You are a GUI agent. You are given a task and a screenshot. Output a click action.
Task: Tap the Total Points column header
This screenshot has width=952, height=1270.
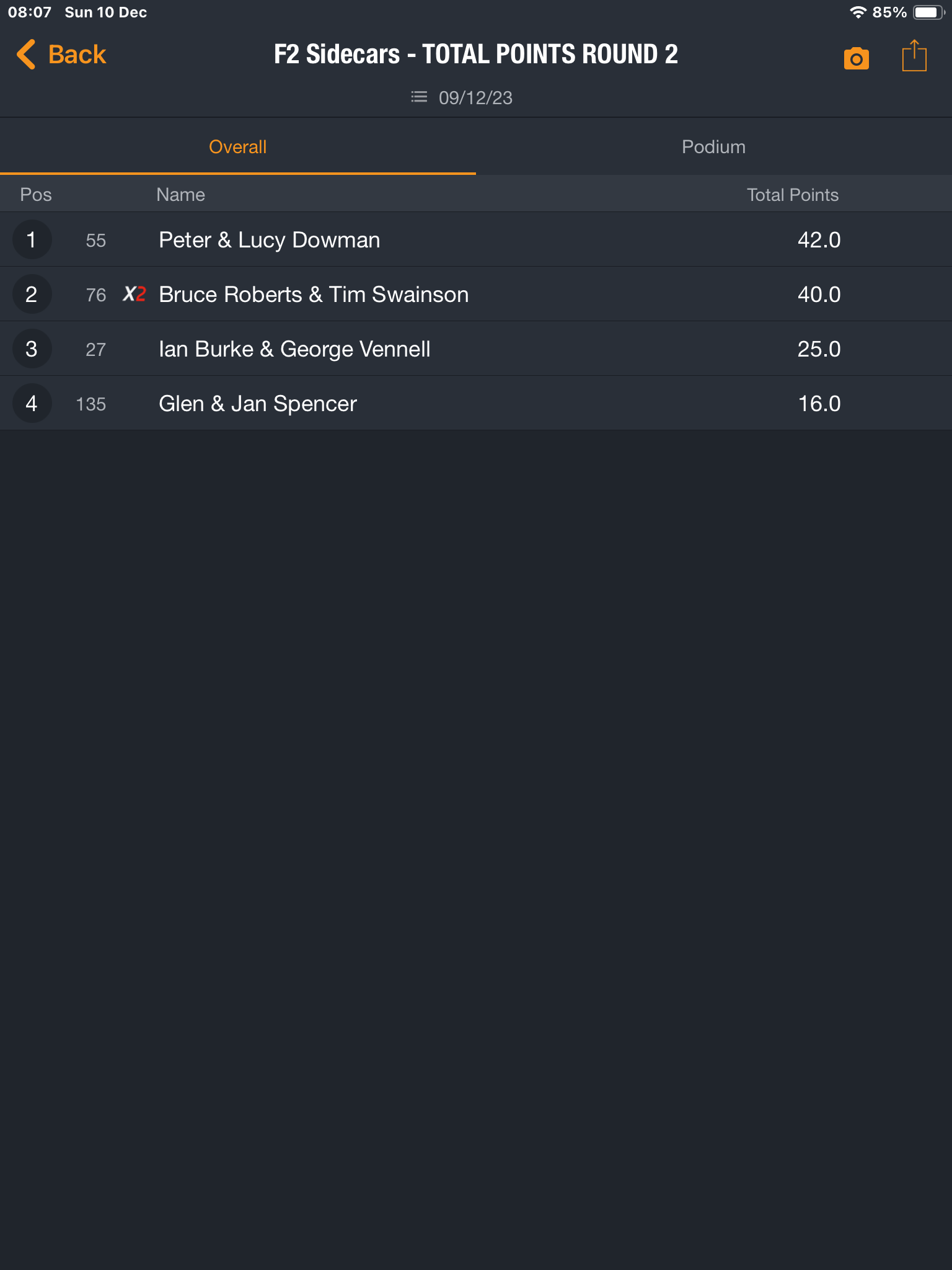pyautogui.click(x=792, y=195)
